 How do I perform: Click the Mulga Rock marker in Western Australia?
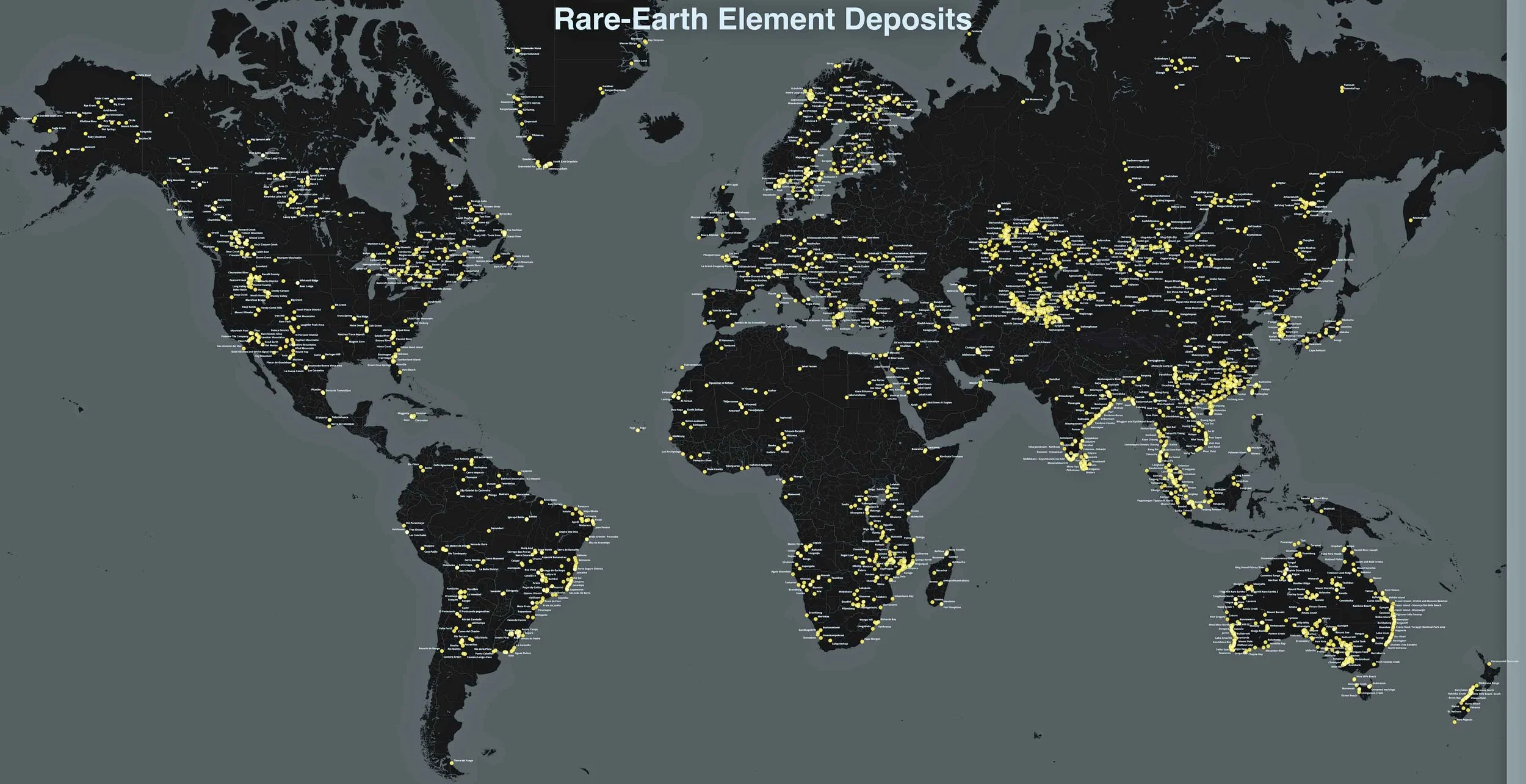click(1267, 630)
